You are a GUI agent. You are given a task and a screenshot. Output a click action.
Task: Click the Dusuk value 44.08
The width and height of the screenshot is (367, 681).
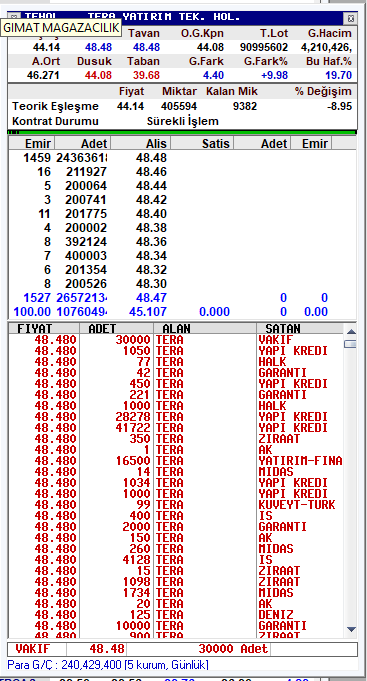click(98, 75)
